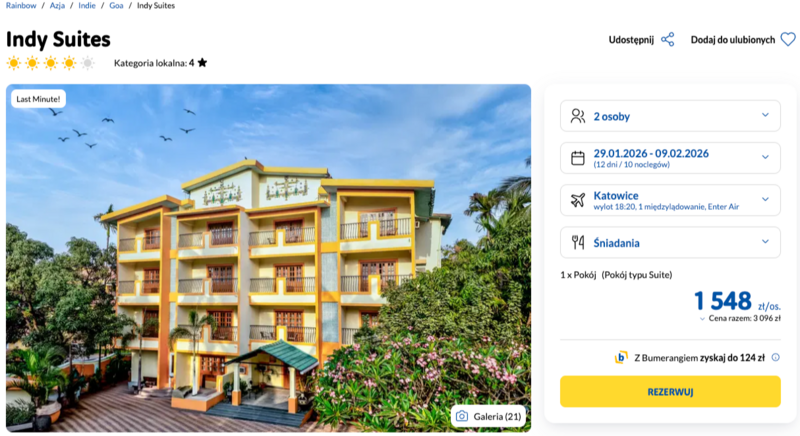
Task: Expand Cena razem price details chevron
Action: point(702,319)
